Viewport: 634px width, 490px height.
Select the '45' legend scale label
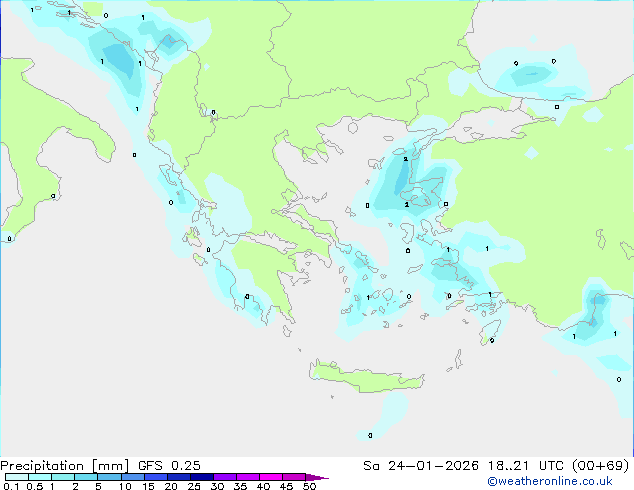[x=286, y=486]
